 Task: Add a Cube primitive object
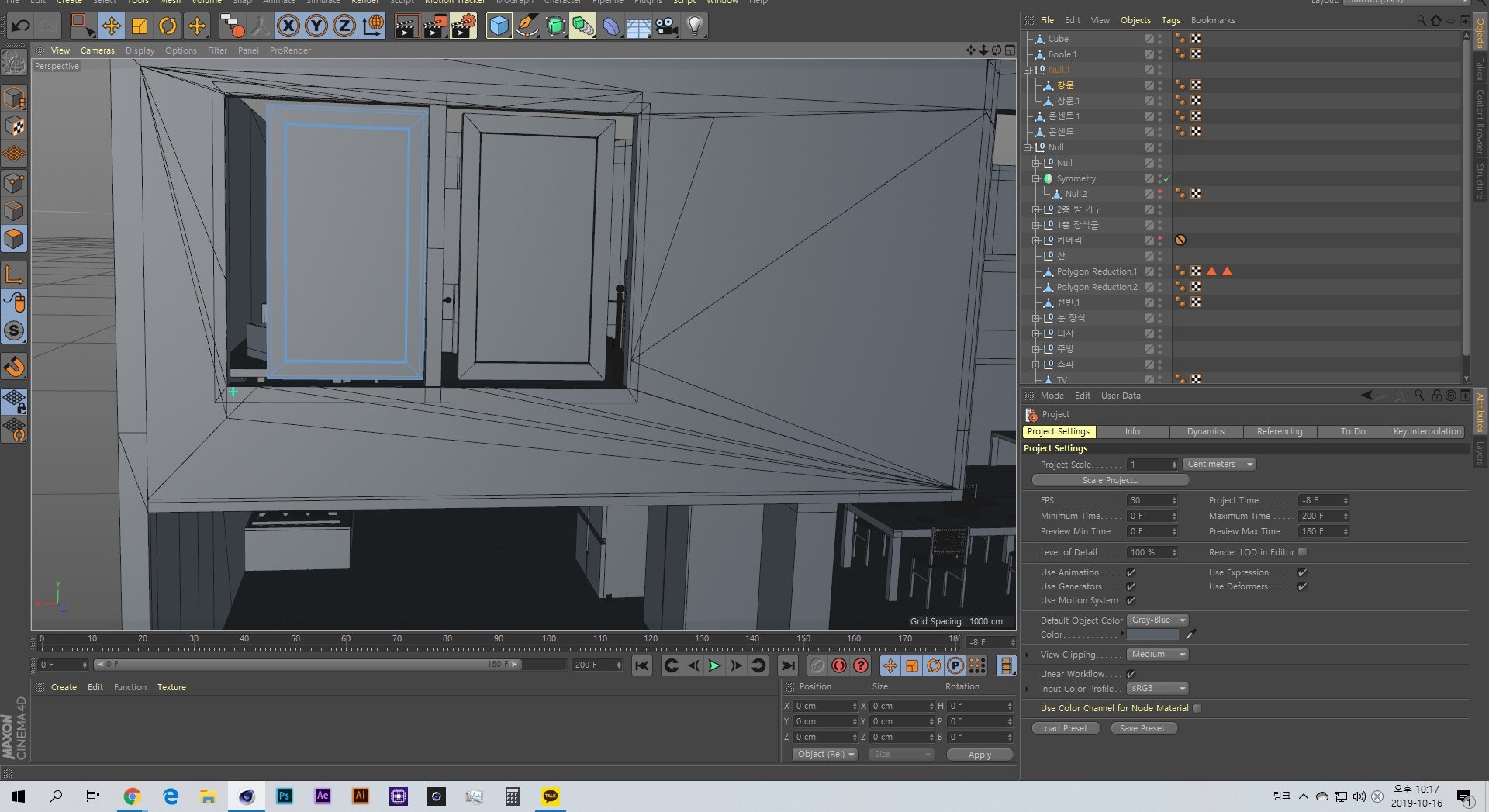(x=499, y=26)
